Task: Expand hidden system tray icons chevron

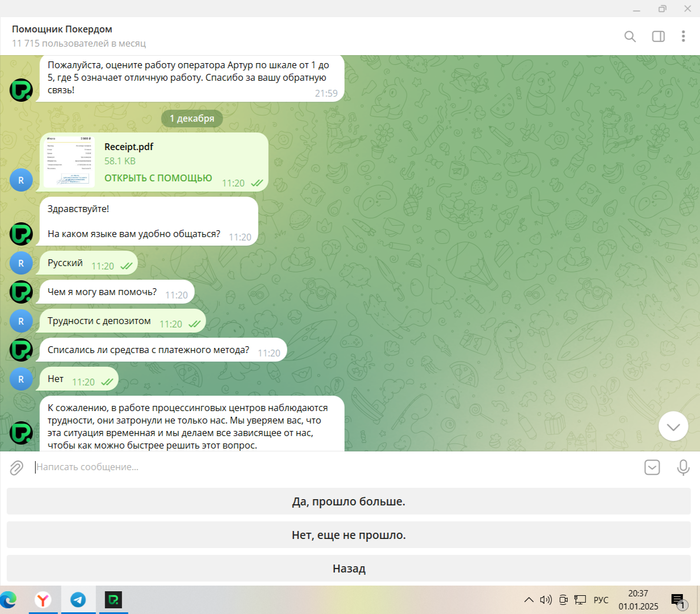Action: click(x=529, y=600)
